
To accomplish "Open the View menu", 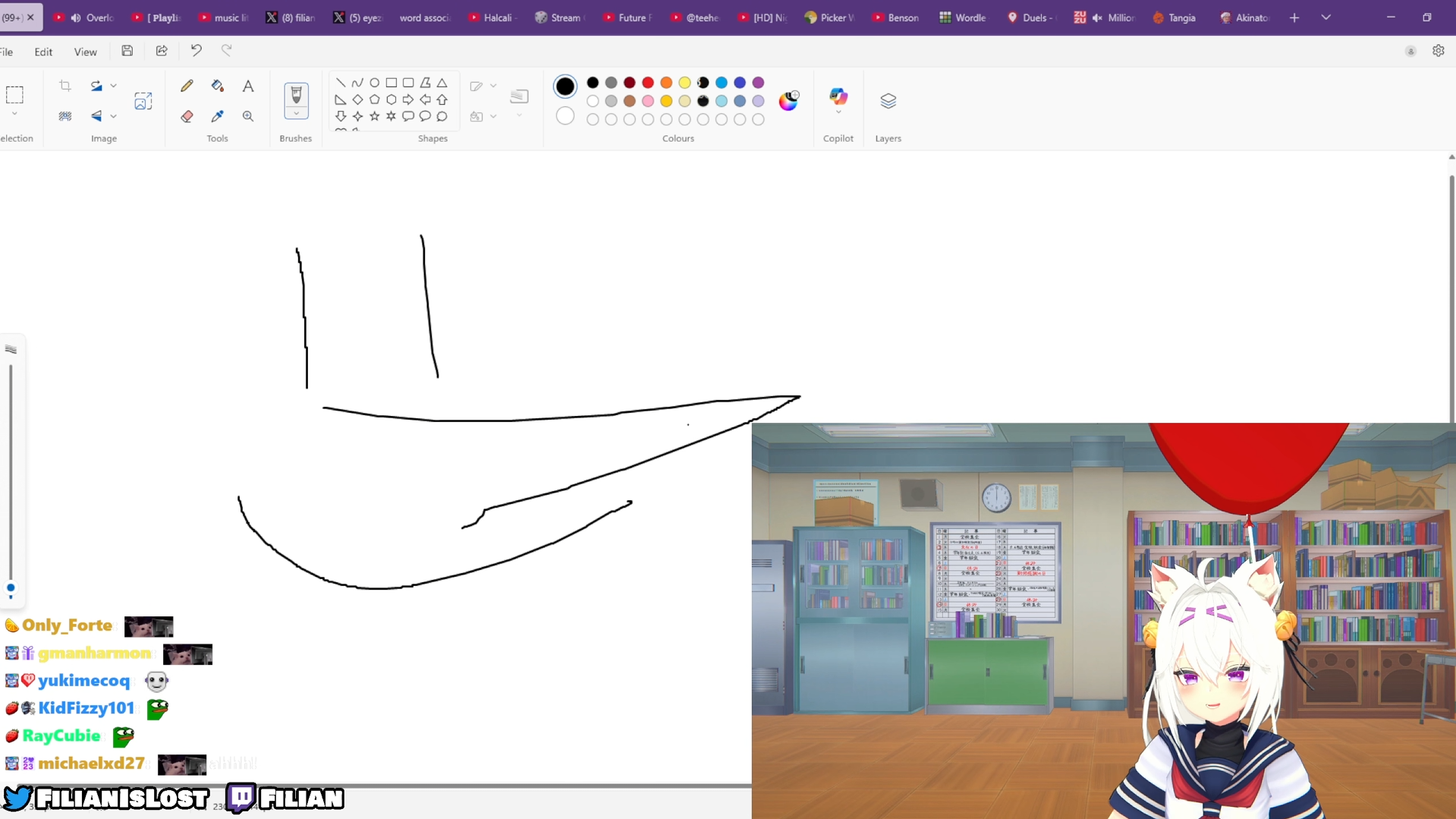I will tap(85, 52).
